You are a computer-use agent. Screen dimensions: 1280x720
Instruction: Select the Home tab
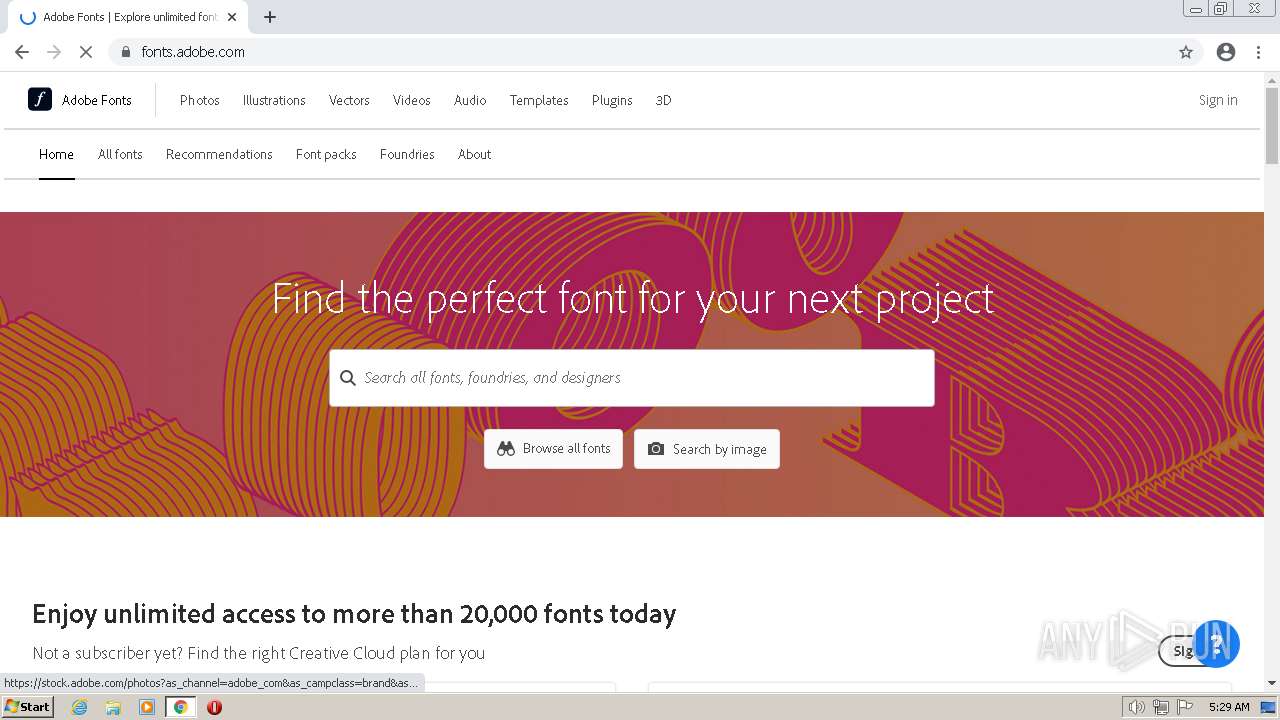click(56, 154)
